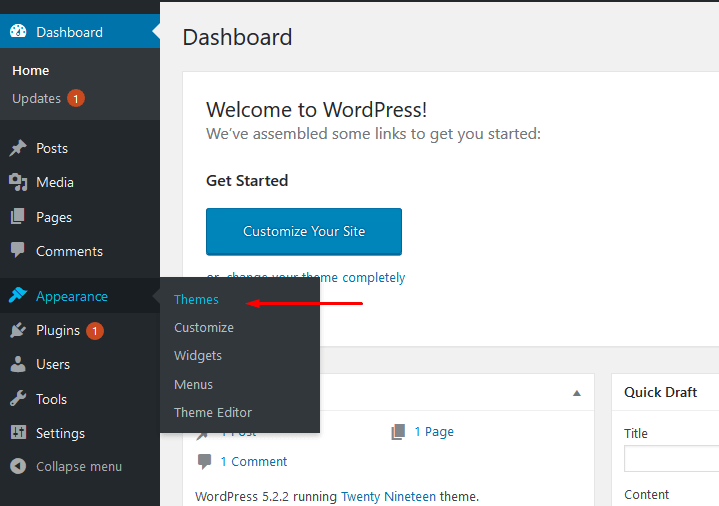The width and height of the screenshot is (719, 506).
Task: Click the Dashboard page title
Action: click(x=237, y=37)
